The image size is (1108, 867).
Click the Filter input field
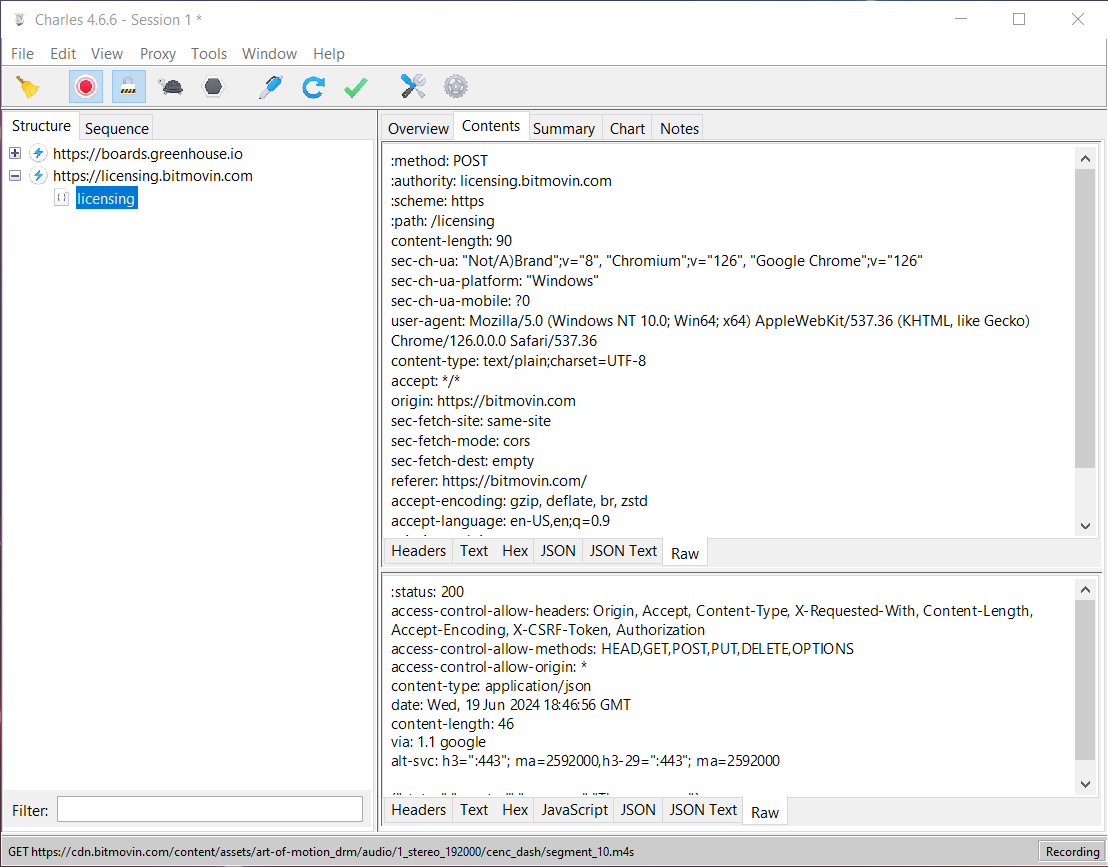tap(210, 810)
